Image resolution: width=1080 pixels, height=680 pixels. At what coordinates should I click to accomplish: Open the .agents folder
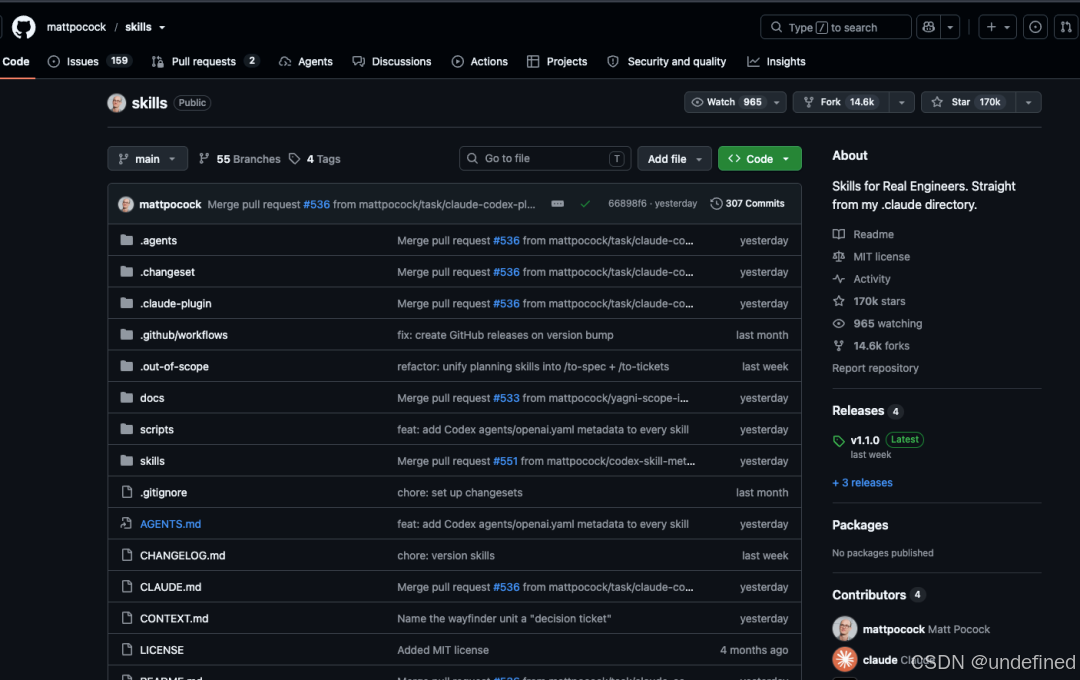158,240
